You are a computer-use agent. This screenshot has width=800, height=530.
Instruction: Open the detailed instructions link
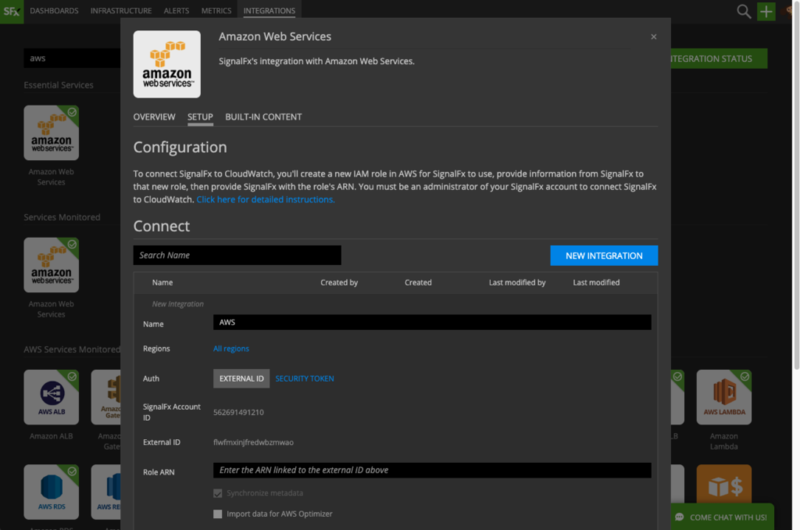point(265,199)
